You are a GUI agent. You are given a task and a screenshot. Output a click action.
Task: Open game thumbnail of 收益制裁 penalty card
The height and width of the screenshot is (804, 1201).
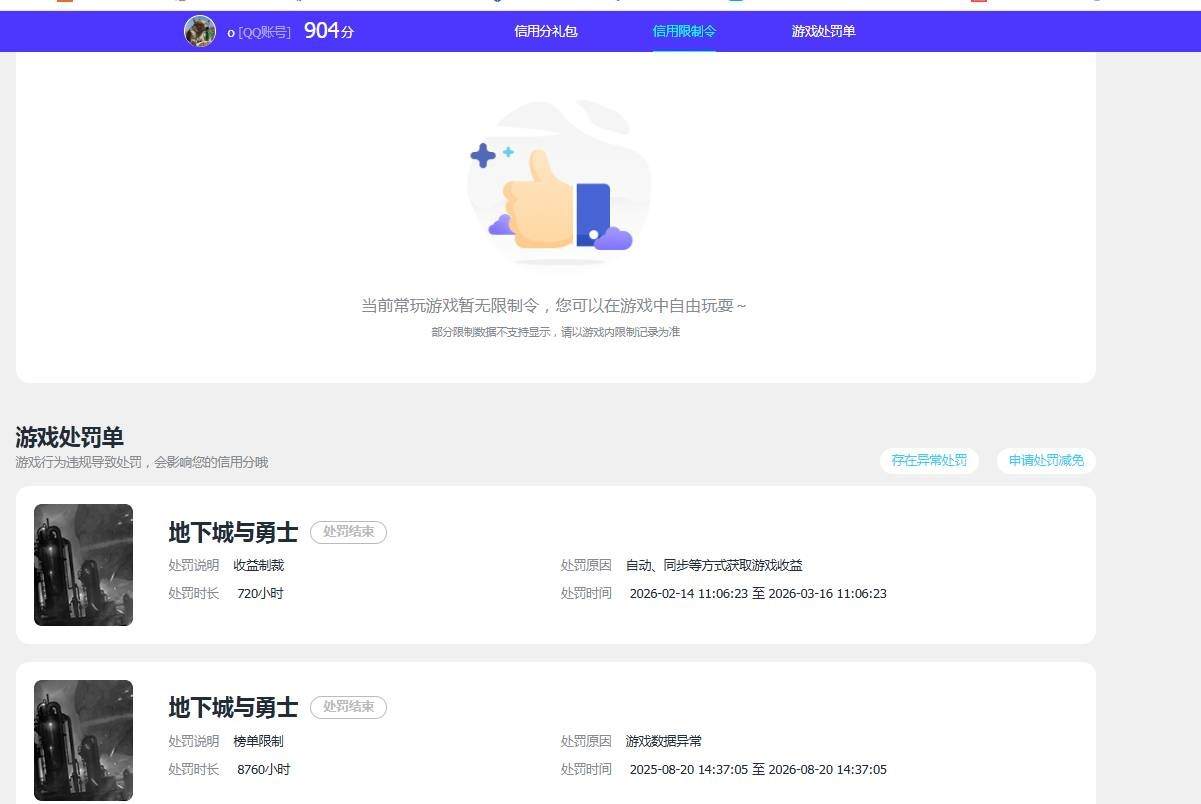[83, 565]
